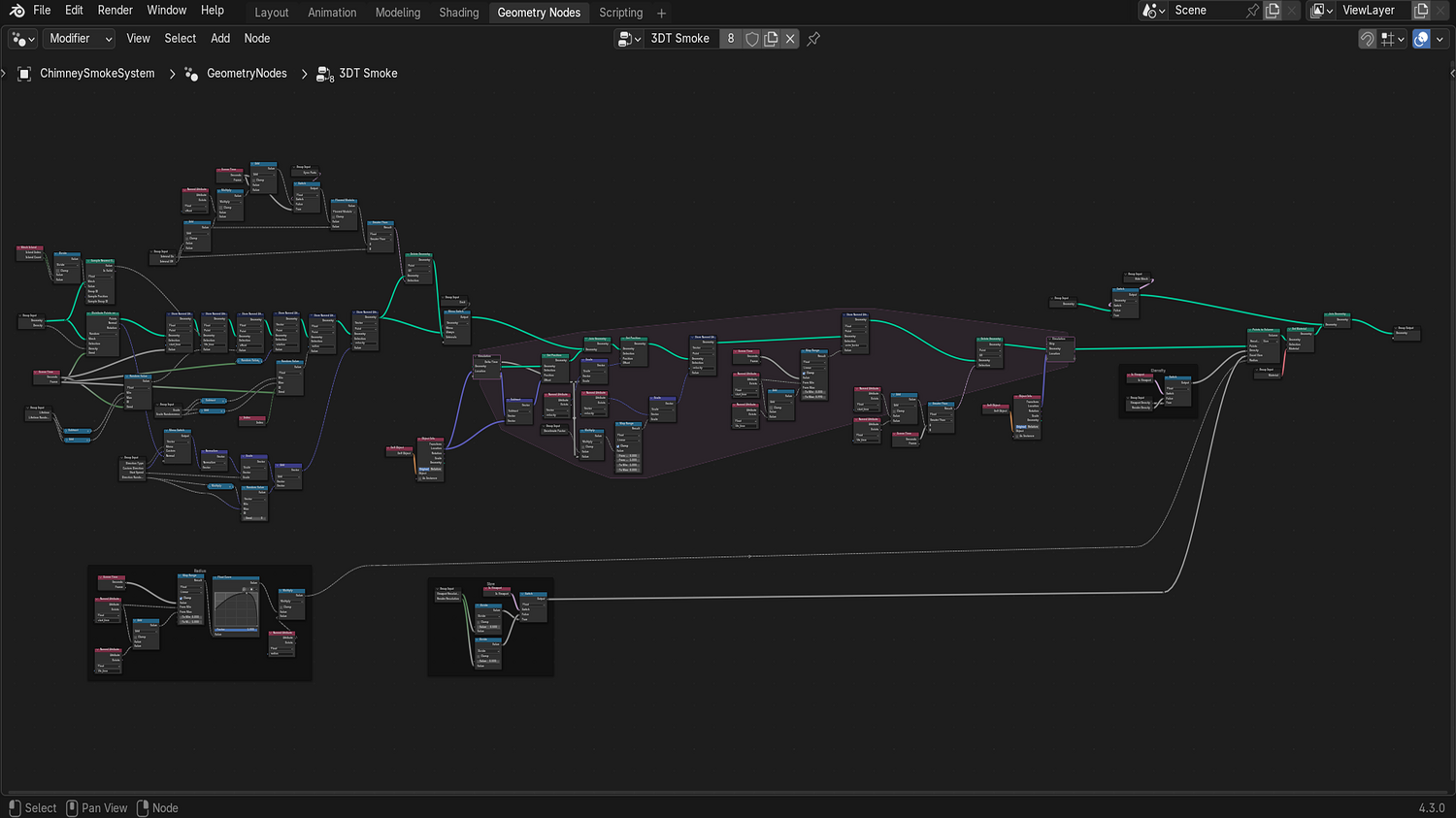Click the GeometryNodes breadcrumb label
The height and width of the screenshot is (818, 1456).
(x=247, y=74)
